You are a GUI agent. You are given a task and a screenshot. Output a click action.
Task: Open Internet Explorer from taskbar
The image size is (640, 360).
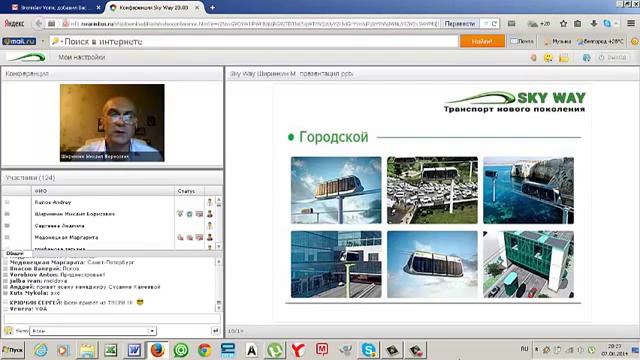point(41,350)
